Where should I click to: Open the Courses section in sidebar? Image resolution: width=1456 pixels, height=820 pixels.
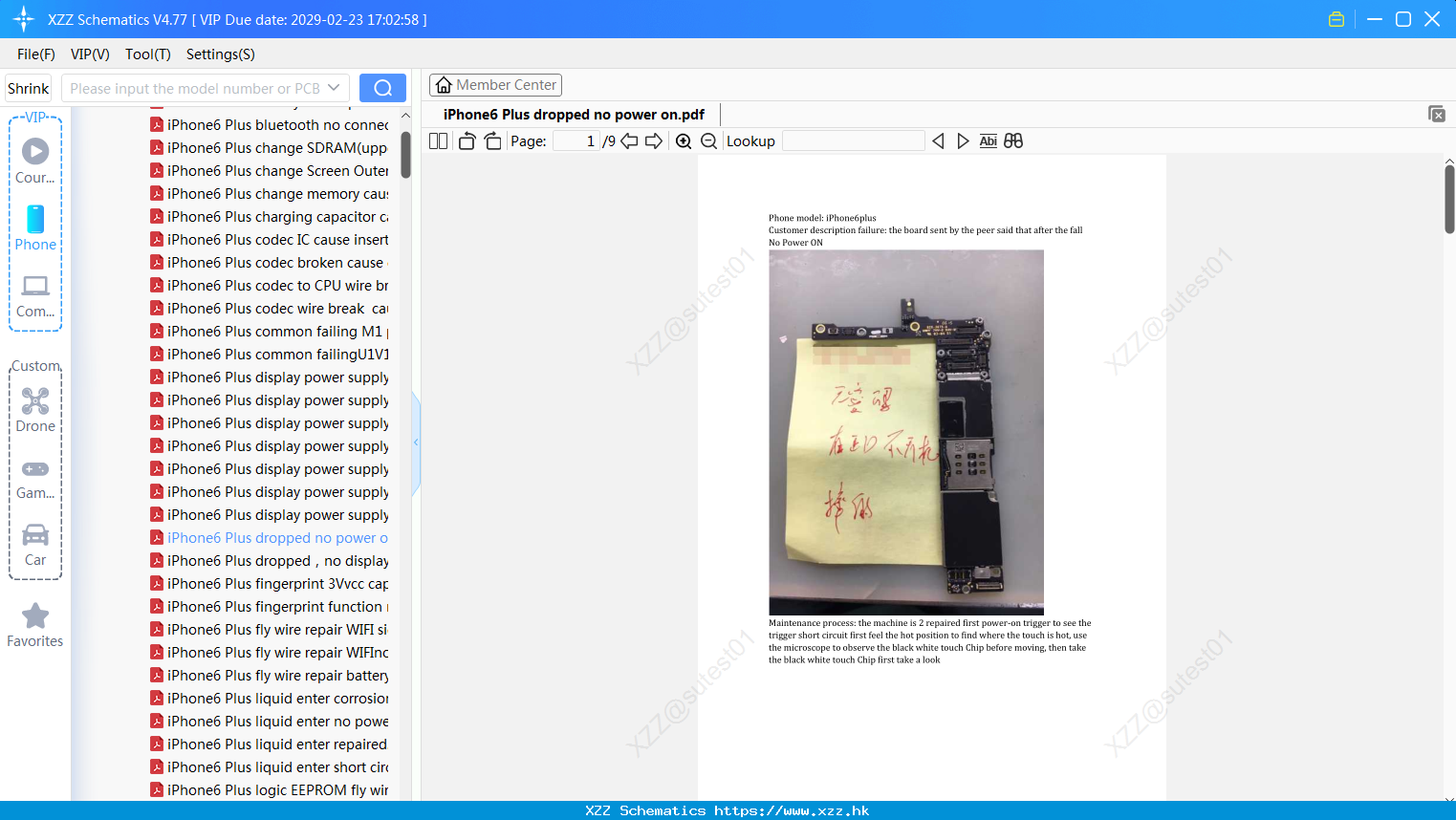coord(35,162)
